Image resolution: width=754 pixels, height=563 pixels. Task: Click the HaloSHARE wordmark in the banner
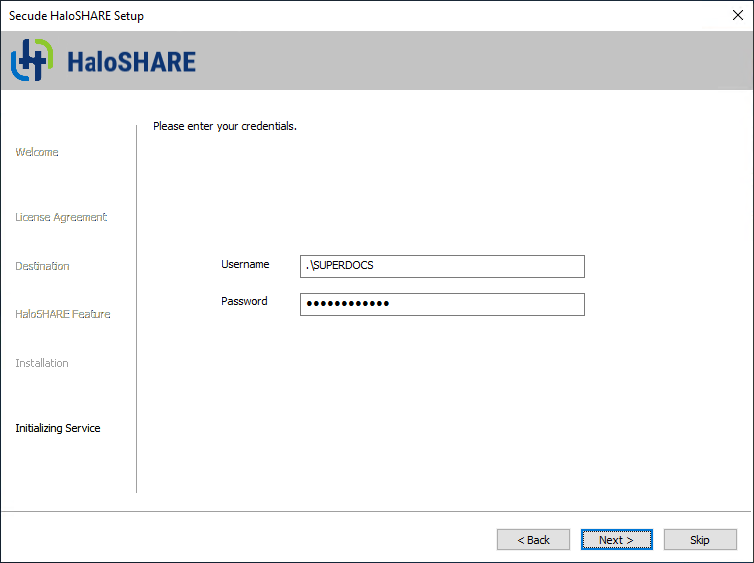131,62
